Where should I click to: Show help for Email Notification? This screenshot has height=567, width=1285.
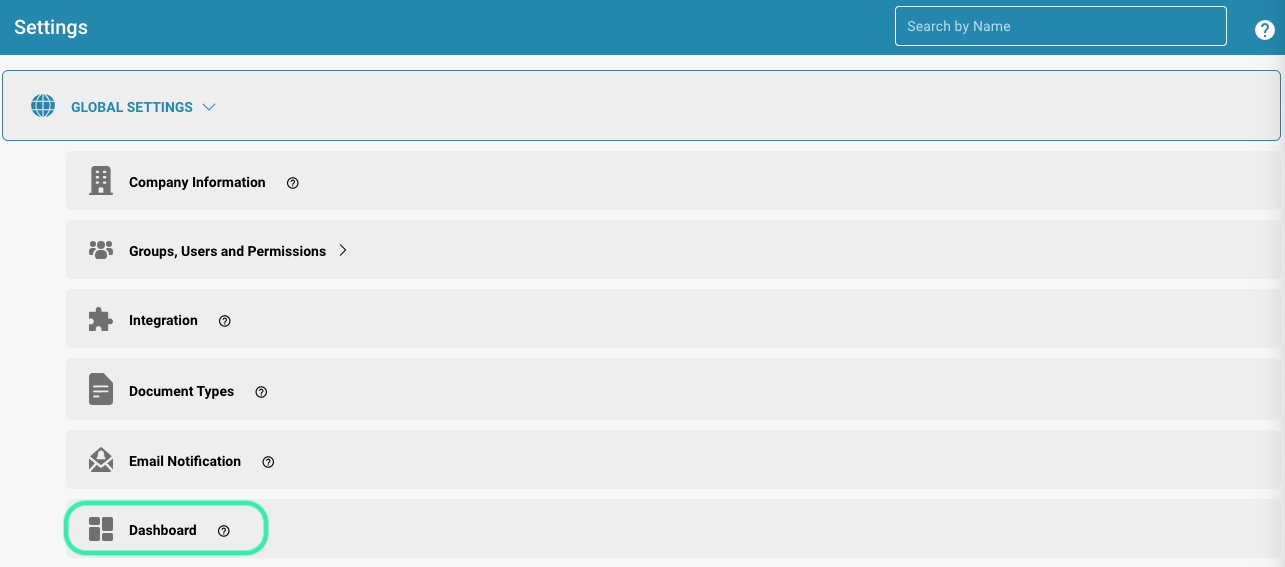pyautogui.click(x=268, y=462)
